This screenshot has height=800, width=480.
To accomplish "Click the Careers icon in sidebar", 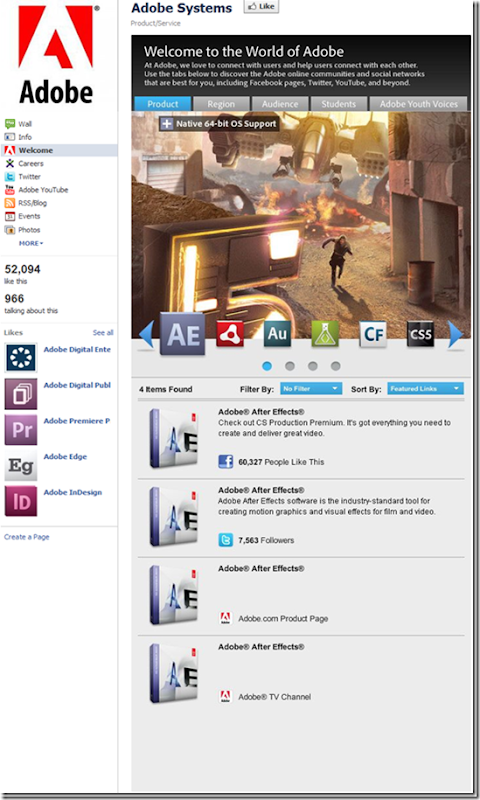I will 10,163.
